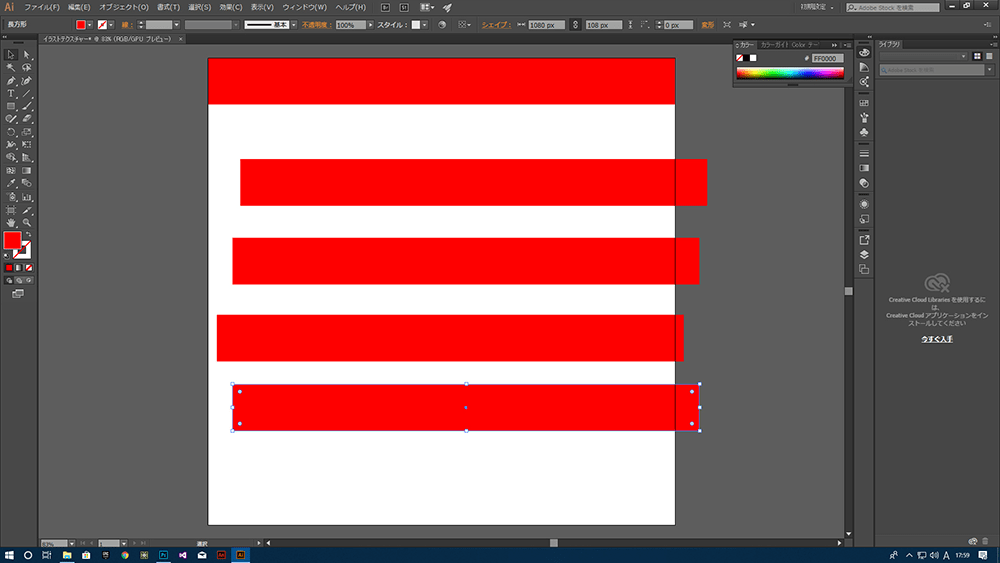Choose the Type tool
Viewport: 1000px width, 563px height.
pos(11,94)
